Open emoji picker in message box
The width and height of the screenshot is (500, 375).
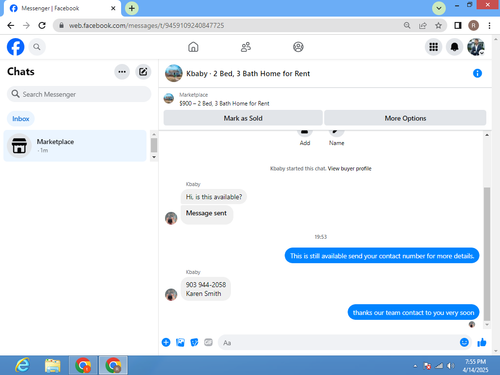pyautogui.click(x=464, y=342)
